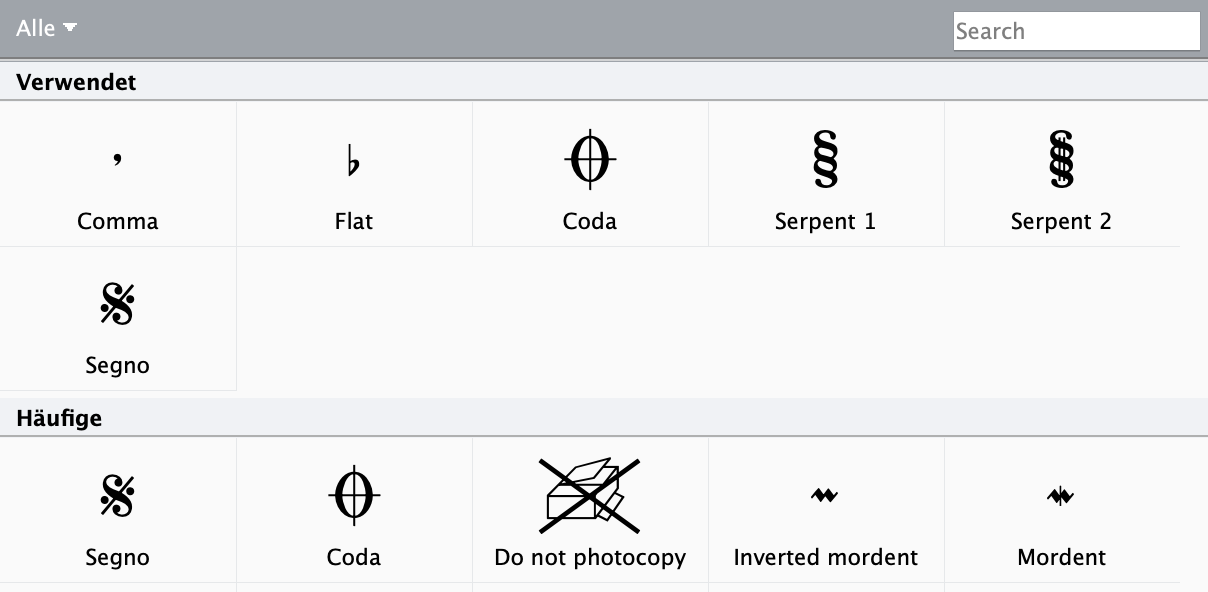Select the Inverted mordent ornament
Image resolution: width=1208 pixels, height=592 pixels.
point(826,510)
